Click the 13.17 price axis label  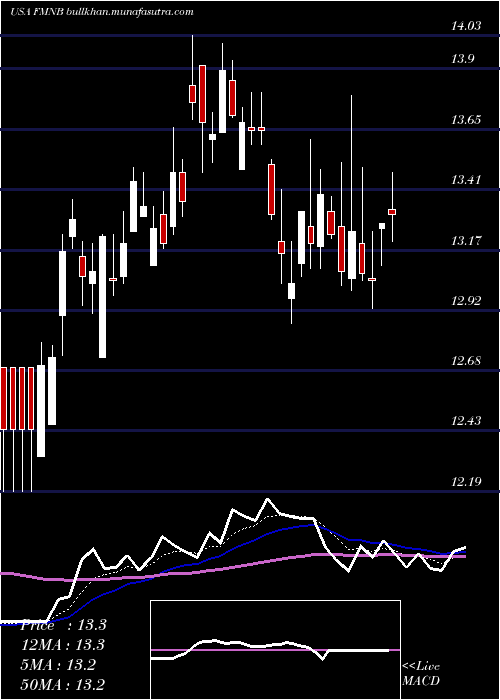coord(466,241)
